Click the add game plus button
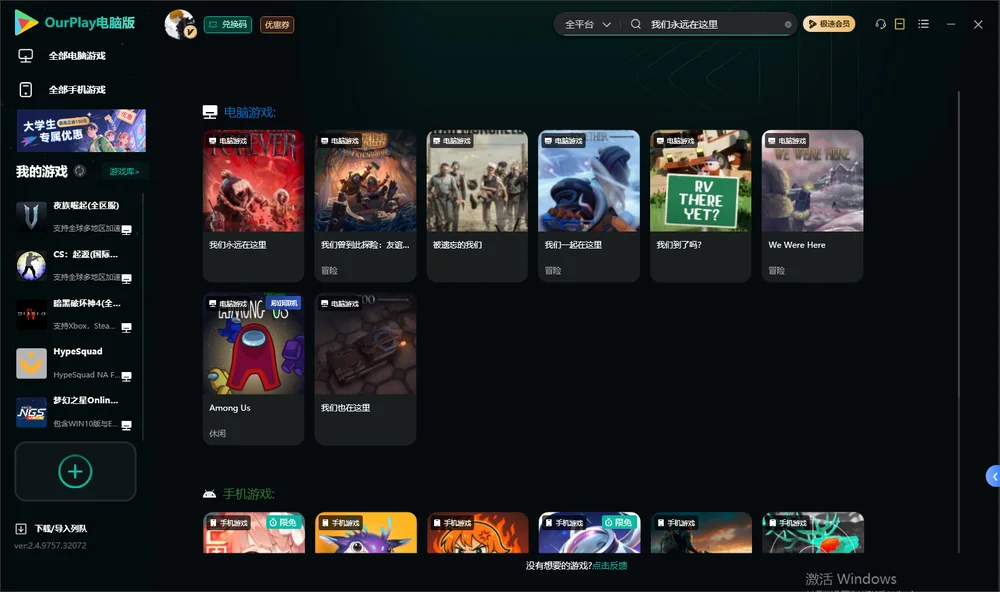The width and height of the screenshot is (1000, 592). (x=75, y=471)
